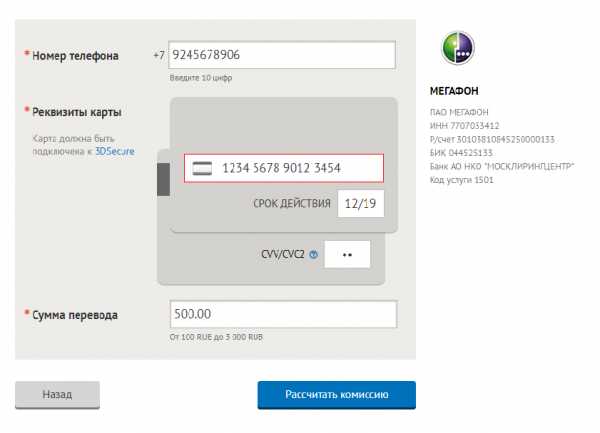
Task: Click the ИНН 7707033412 line
Action: coord(465,126)
